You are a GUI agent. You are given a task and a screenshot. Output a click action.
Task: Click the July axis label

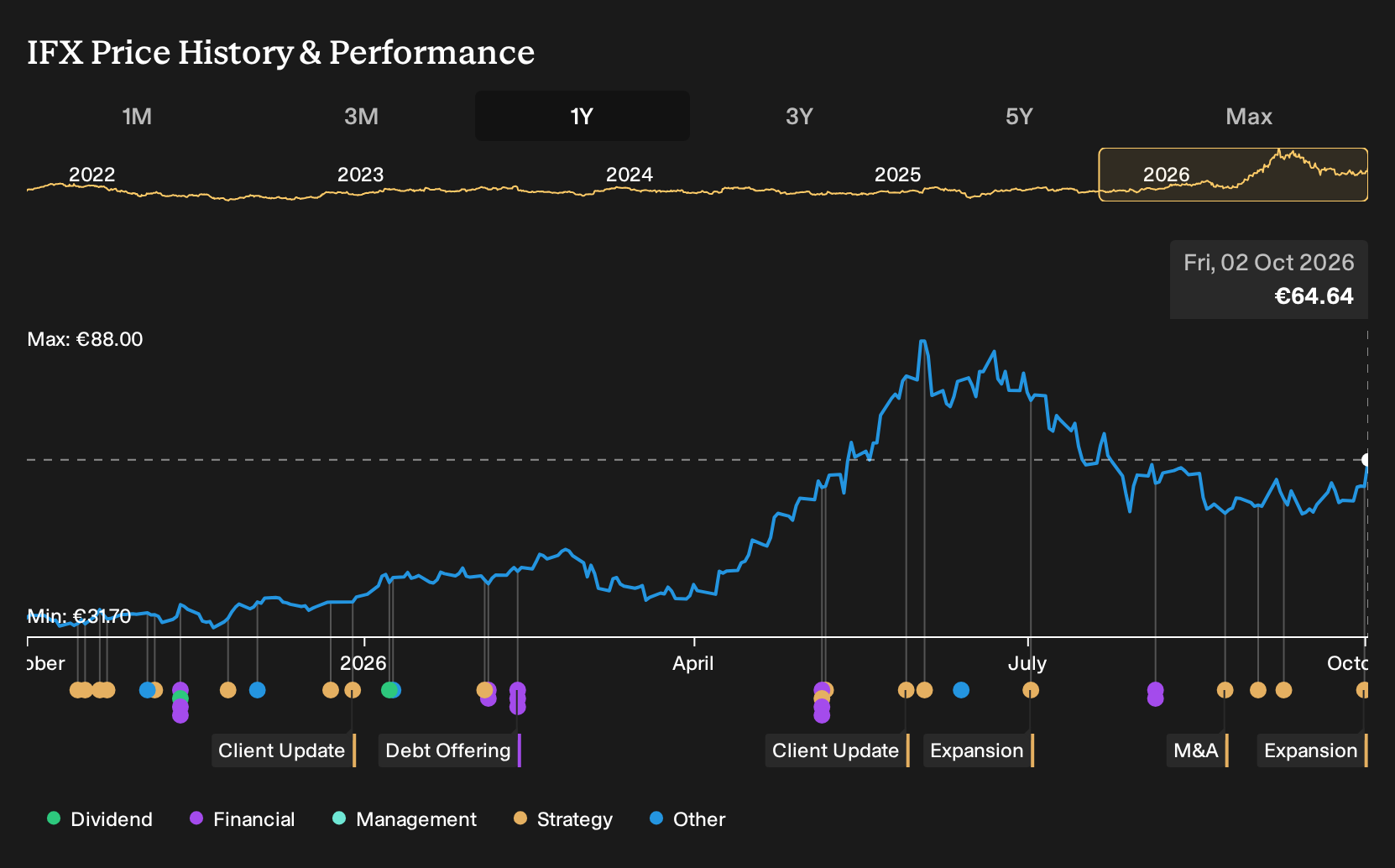pyautogui.click(x=1027, y=663)
